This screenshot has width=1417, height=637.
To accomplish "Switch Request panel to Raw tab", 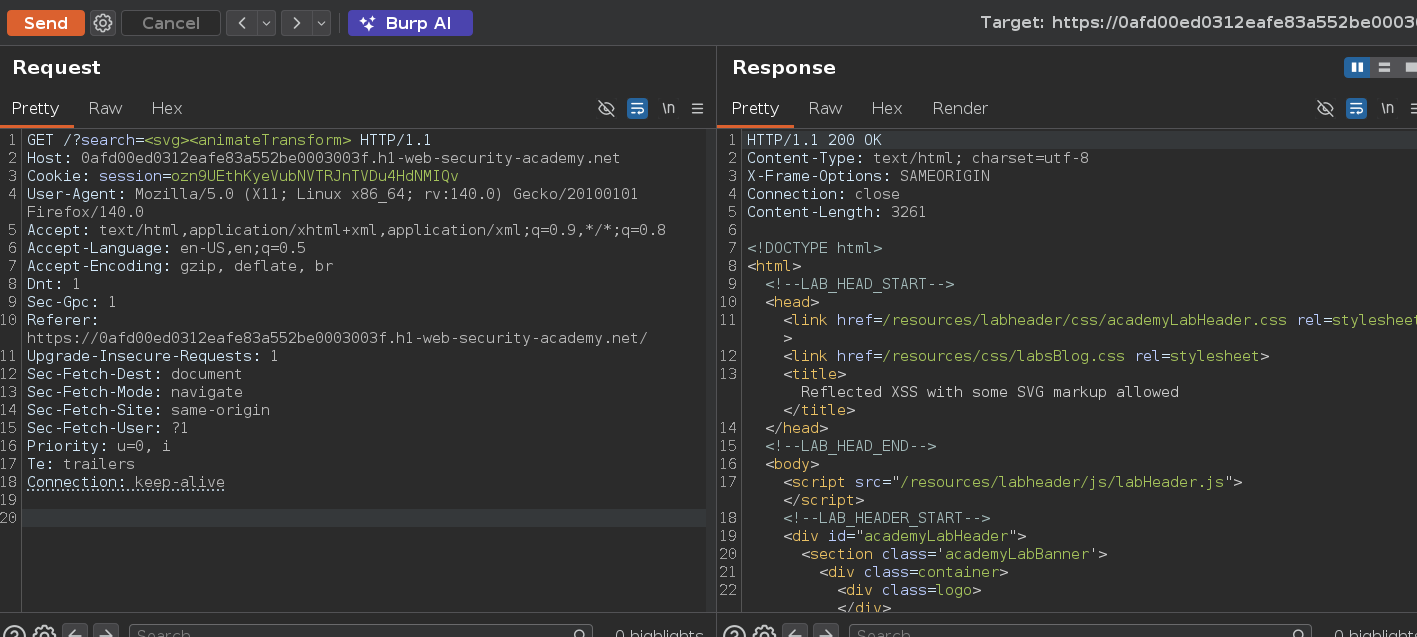I will click(x=105, y=108).
